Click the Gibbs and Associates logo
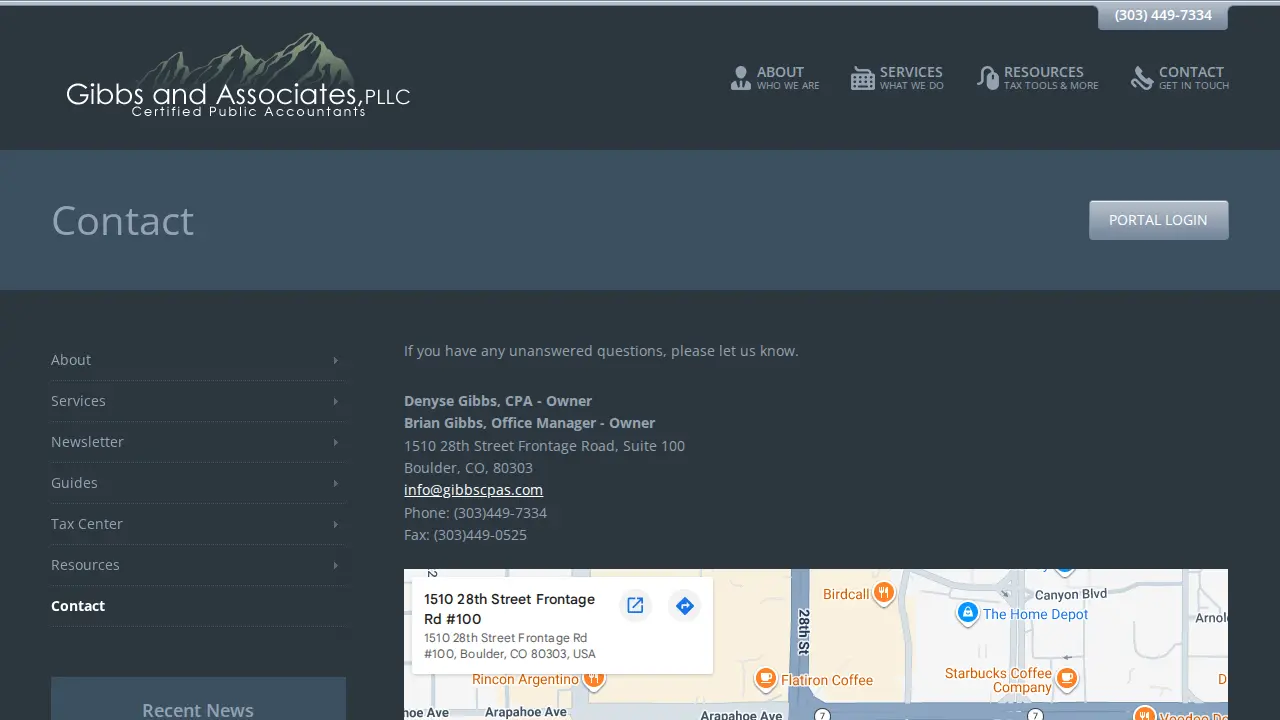This screenshot has width=1280, height=720. (x=238, y=76)
